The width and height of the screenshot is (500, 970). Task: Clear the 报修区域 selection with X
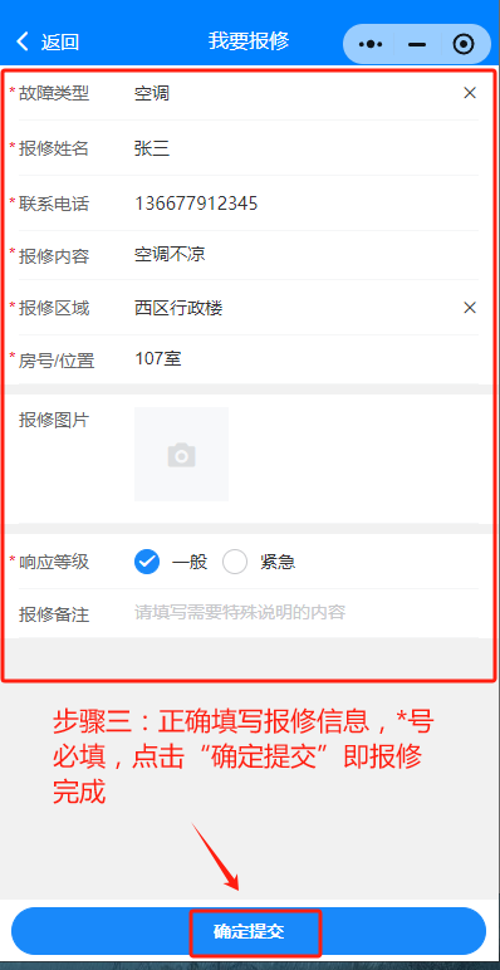pos(470,307)
